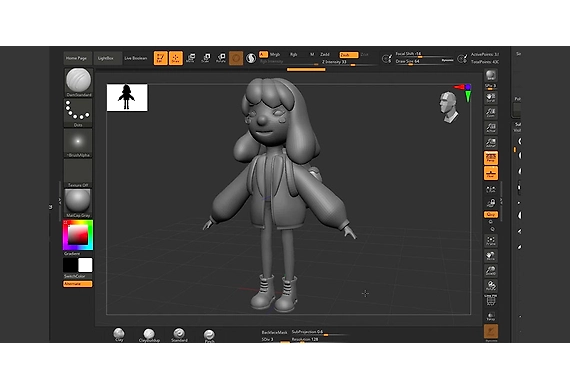
Task: Click the orange Gizmo 3D button
Action: [x=236, y=58]
